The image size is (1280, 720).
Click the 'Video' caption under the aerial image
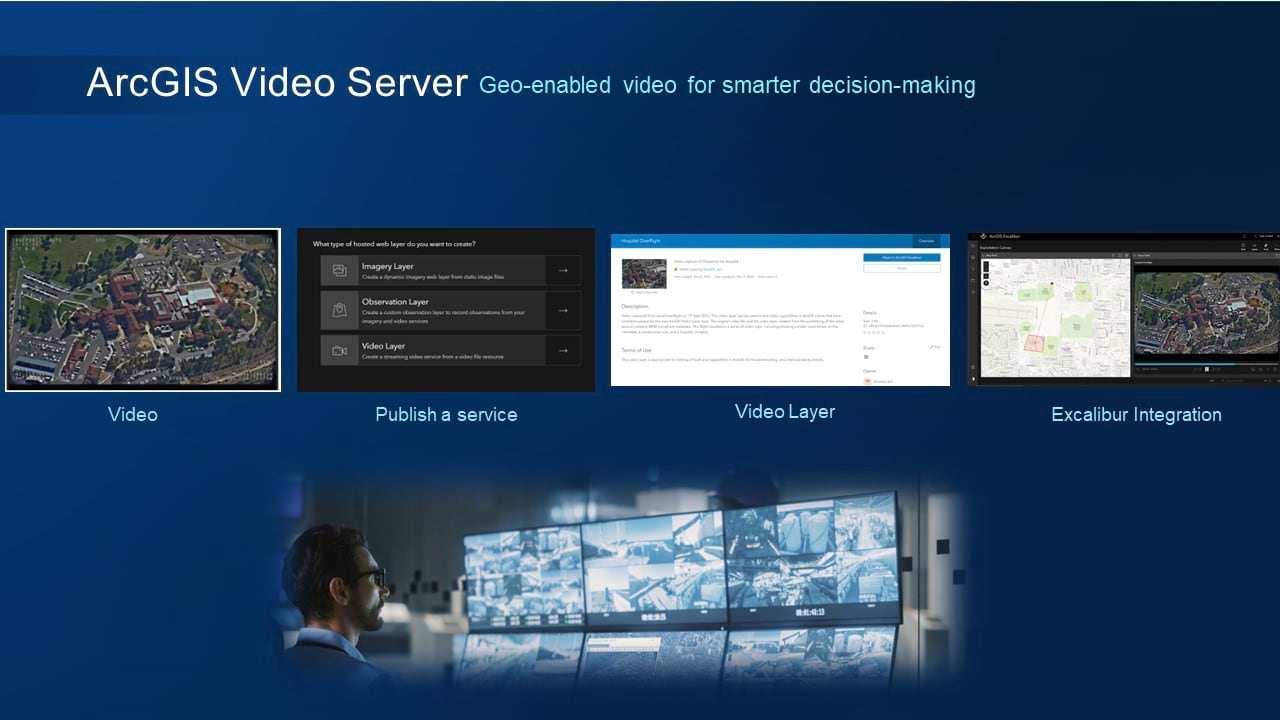[133, 414]
